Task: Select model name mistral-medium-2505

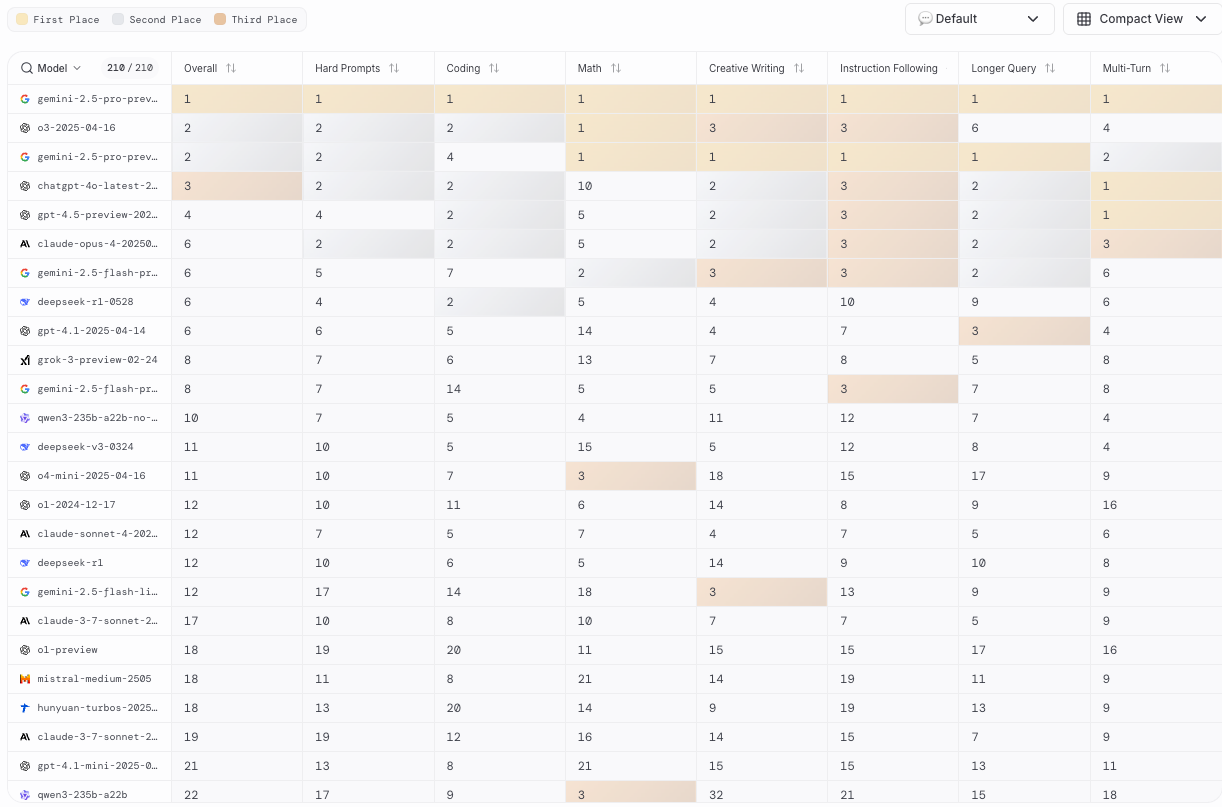Action: coord(94,679)
